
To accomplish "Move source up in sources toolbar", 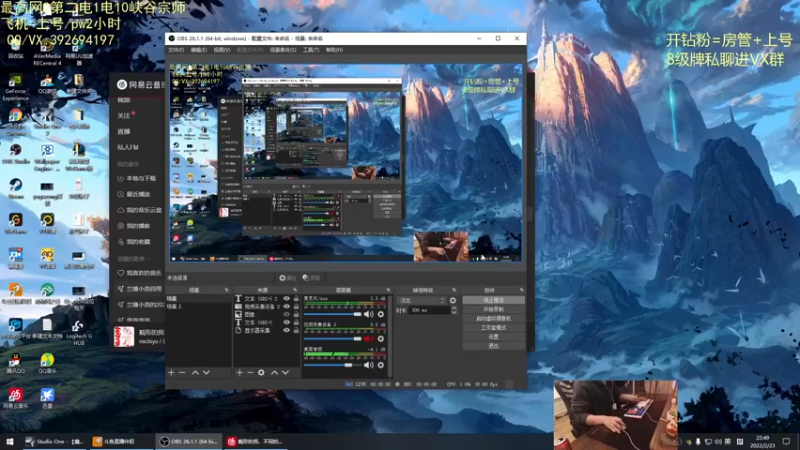I will [x=274, y=372].
